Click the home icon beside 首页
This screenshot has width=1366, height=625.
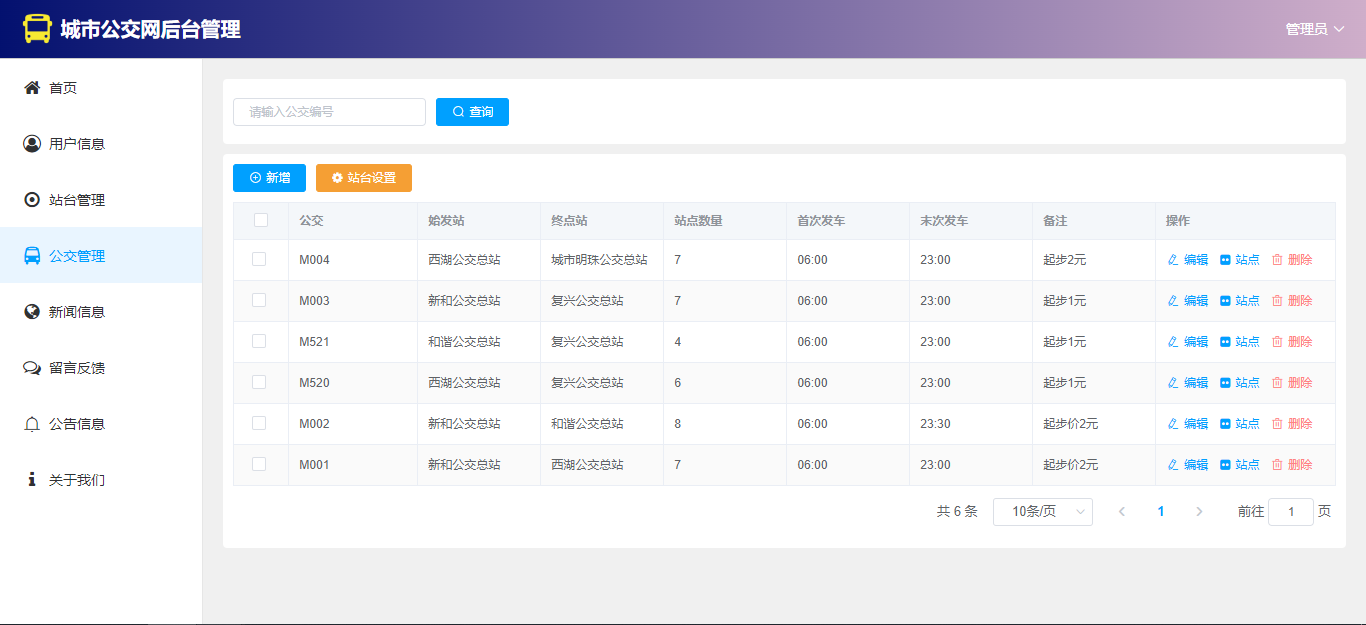coord(32,88)
